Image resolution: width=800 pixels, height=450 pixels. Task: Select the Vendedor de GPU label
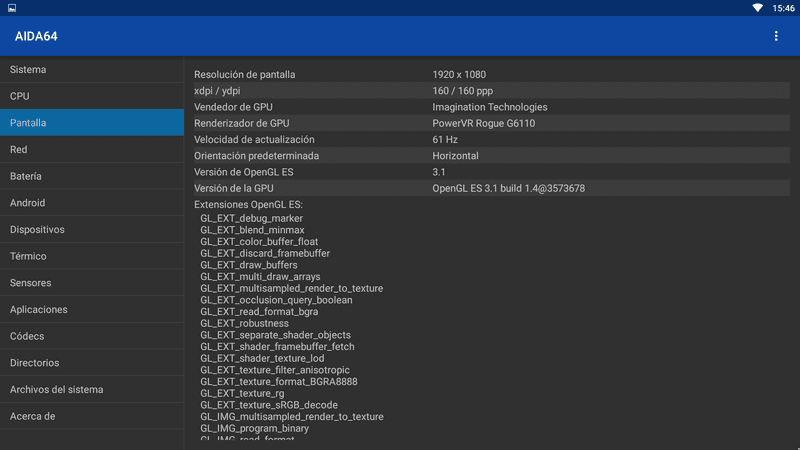[x=233, y=107]
